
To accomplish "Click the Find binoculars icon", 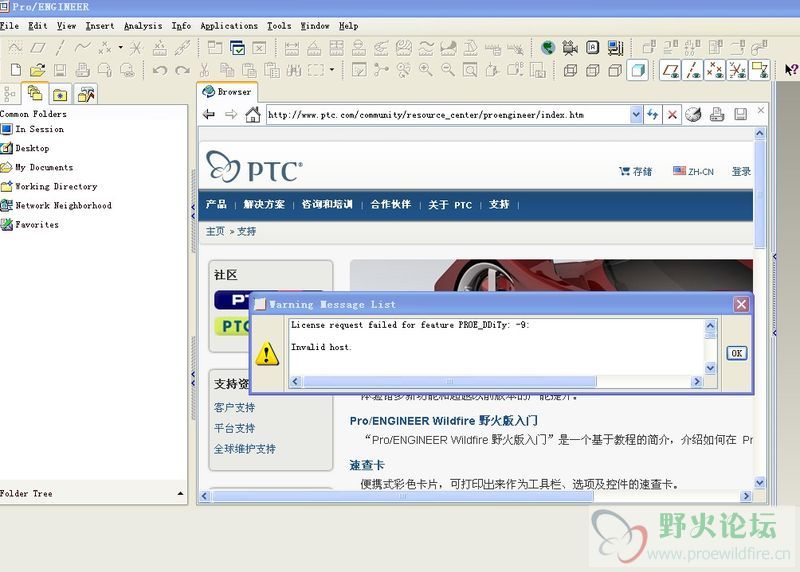I will point(294,70).
